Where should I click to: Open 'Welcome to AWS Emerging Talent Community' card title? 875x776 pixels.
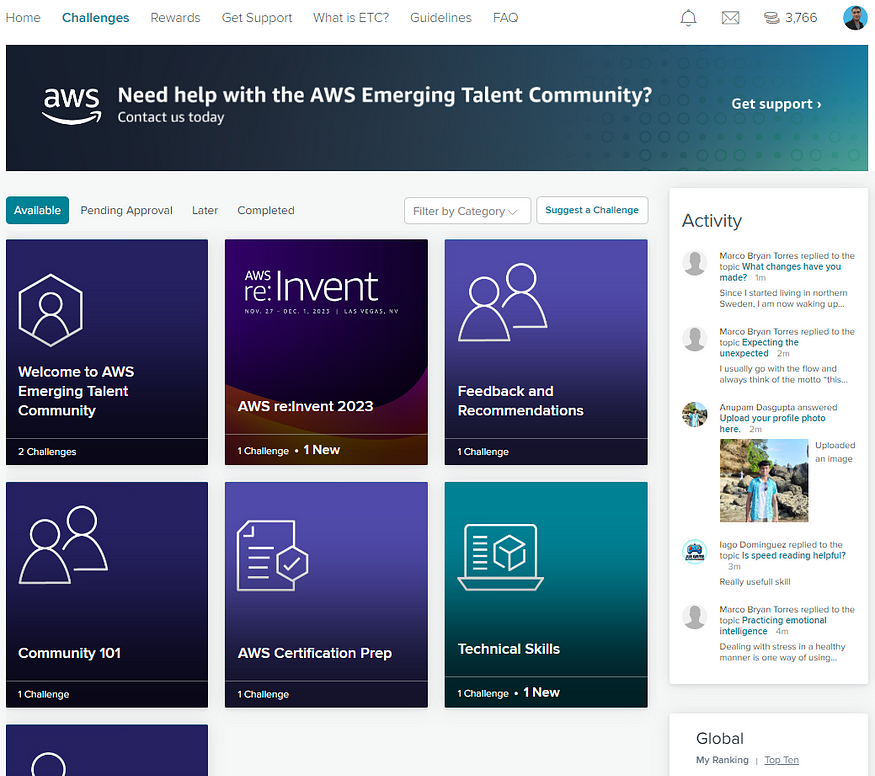[76, 391]
